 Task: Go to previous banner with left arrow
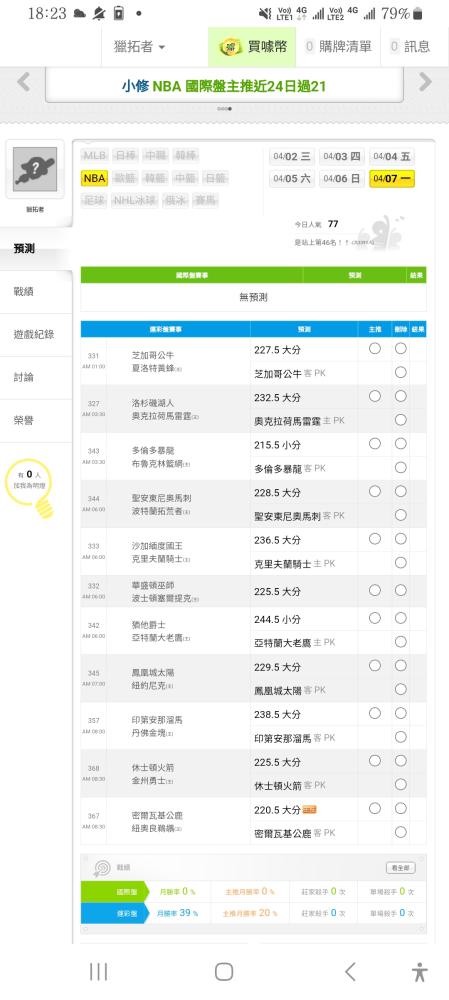(x=24, y=82)
